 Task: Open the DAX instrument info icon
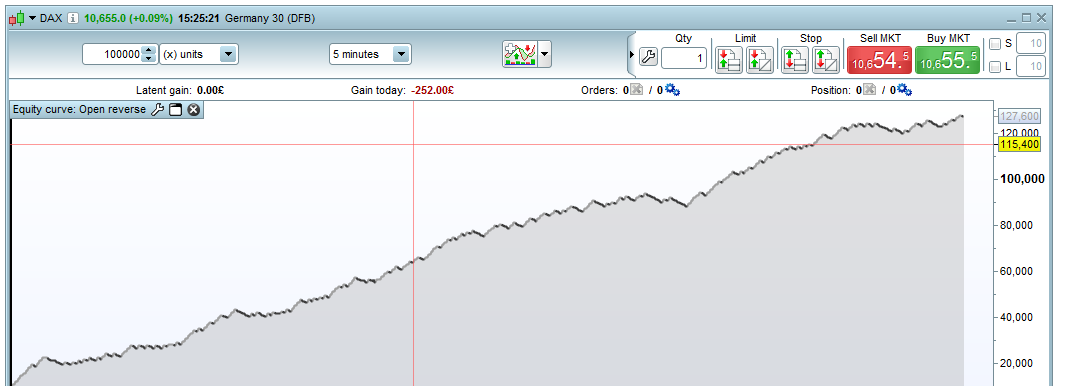[x=73, y=18]
